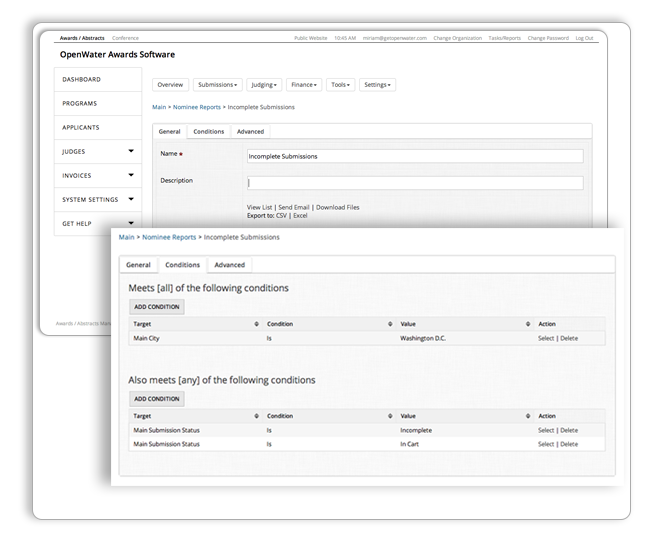
Task: Click Add Condition under Also meets [any]
Action: click(x=157, y=399)
